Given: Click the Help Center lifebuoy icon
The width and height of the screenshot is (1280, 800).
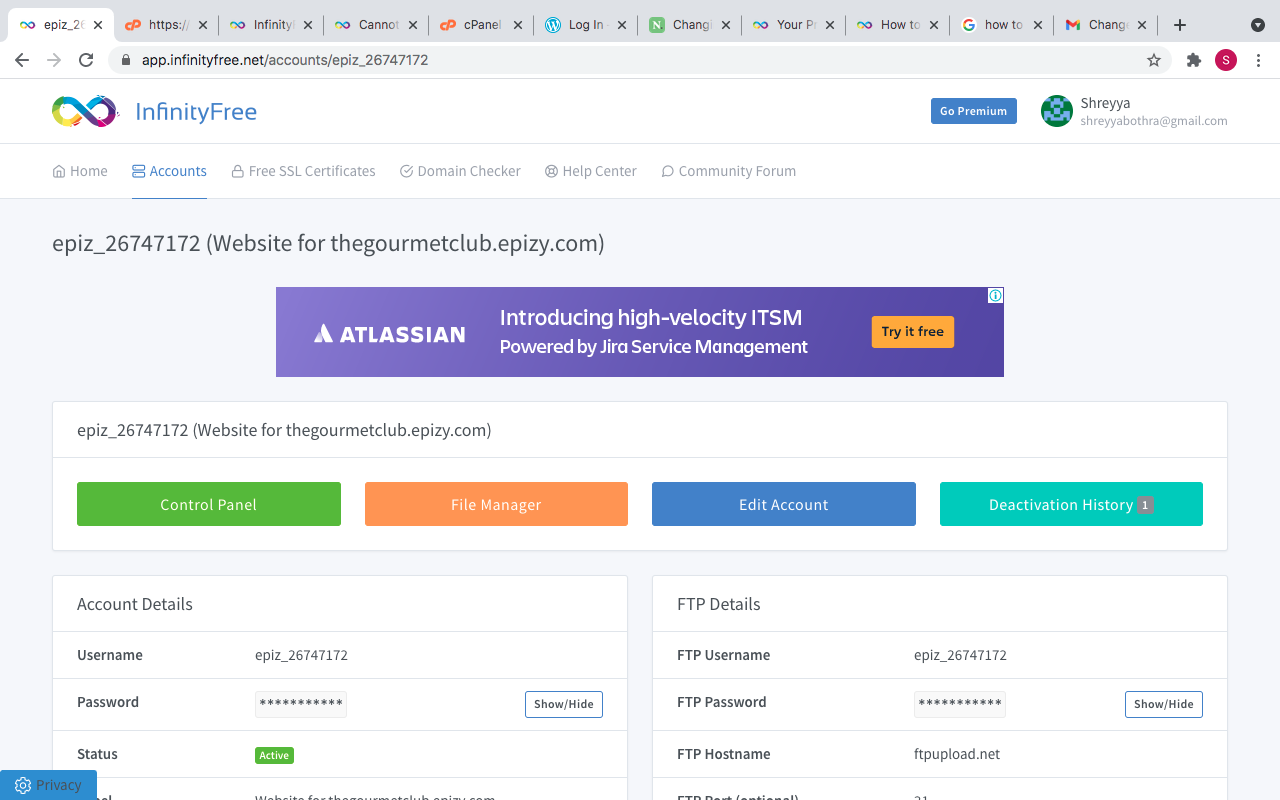Looking at the screenshot, I should pos(550,171).
